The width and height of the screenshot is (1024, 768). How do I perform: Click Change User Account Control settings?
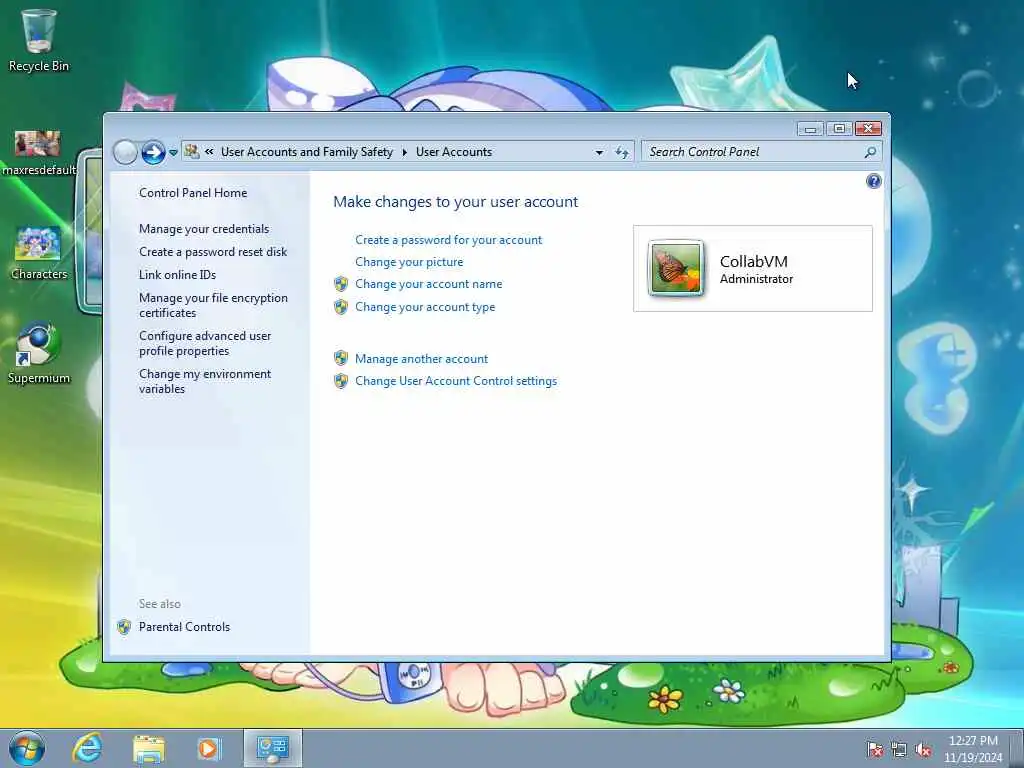click(456, 381)
